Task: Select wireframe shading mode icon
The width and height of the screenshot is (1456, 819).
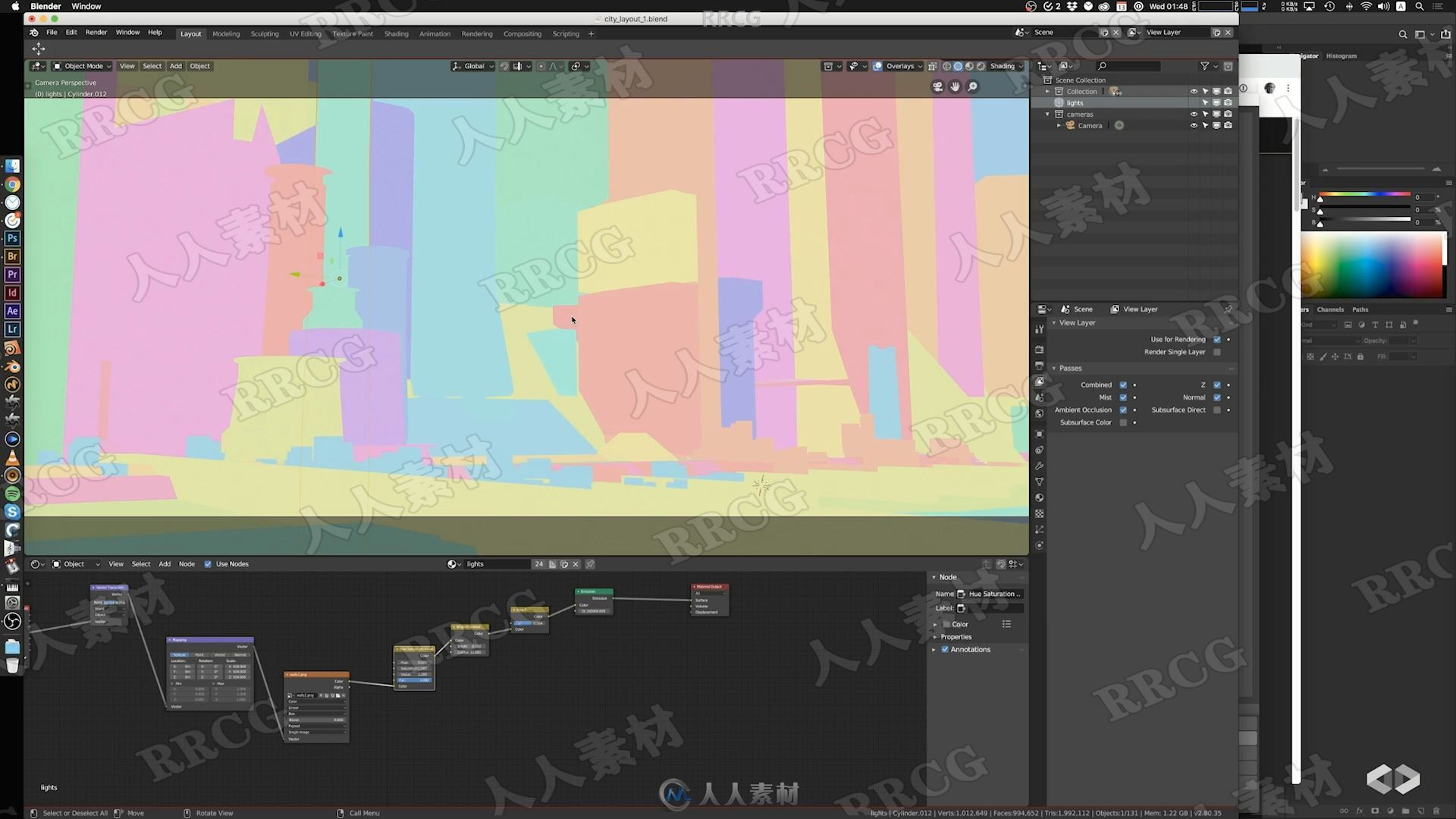Action: (x=947, y=66)
